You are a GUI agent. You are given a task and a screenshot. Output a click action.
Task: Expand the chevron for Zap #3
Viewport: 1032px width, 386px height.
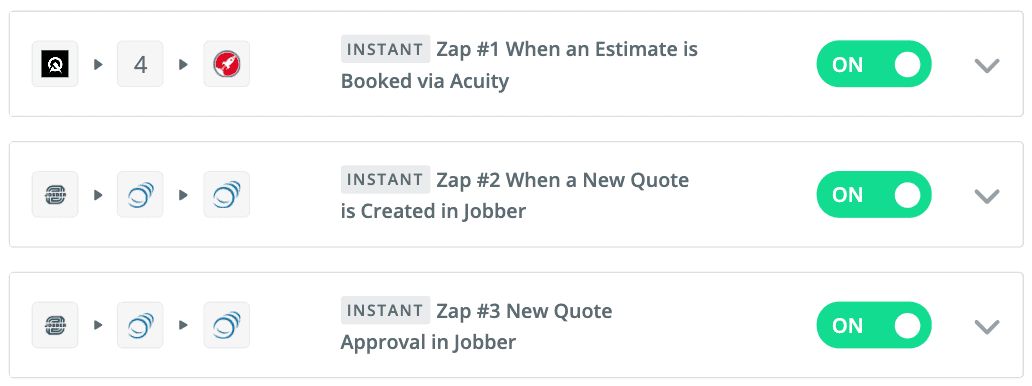987,326
